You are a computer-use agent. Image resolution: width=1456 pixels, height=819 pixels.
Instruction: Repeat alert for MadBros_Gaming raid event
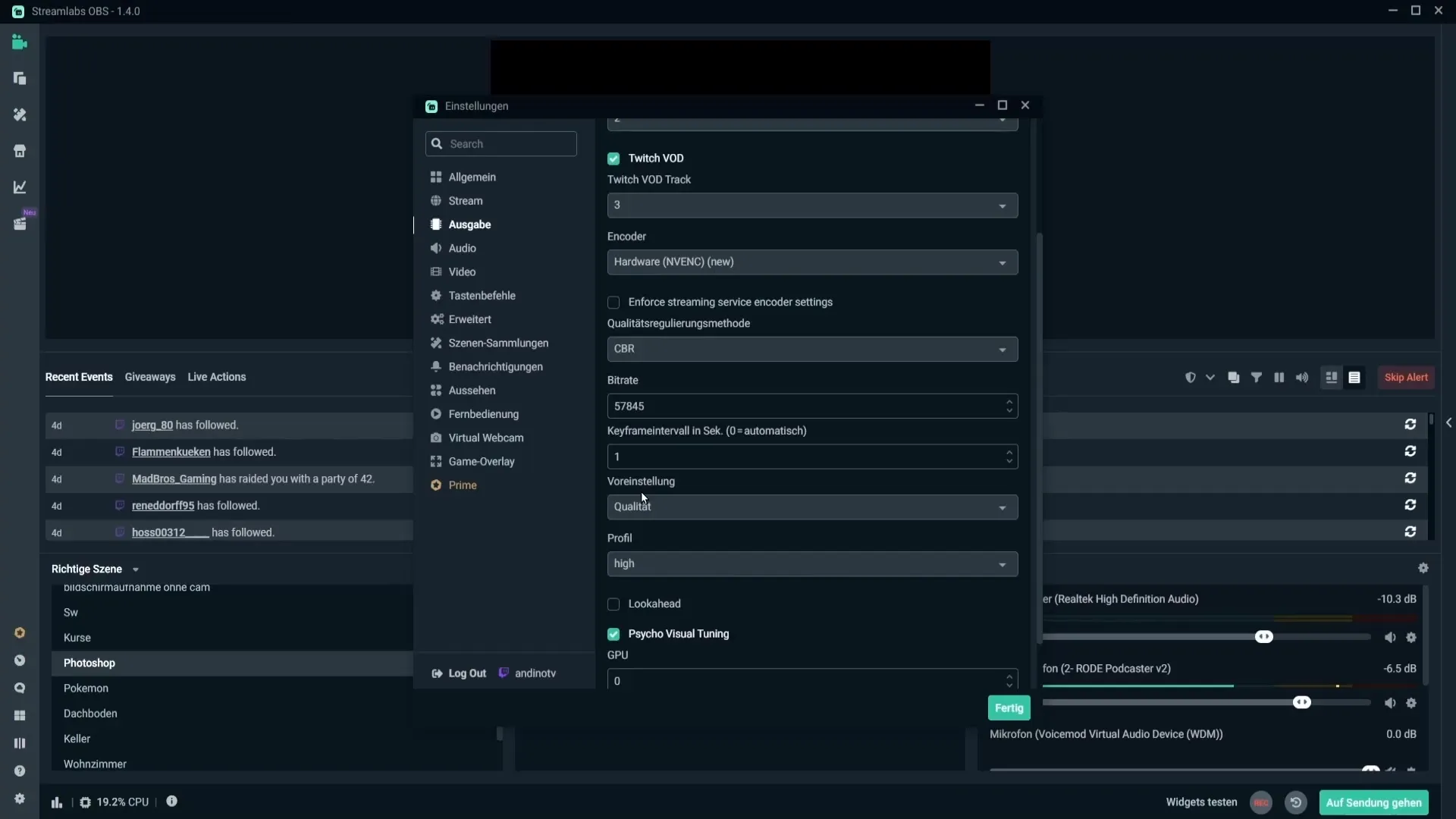pyautogui.click(x=1410, y=479)
